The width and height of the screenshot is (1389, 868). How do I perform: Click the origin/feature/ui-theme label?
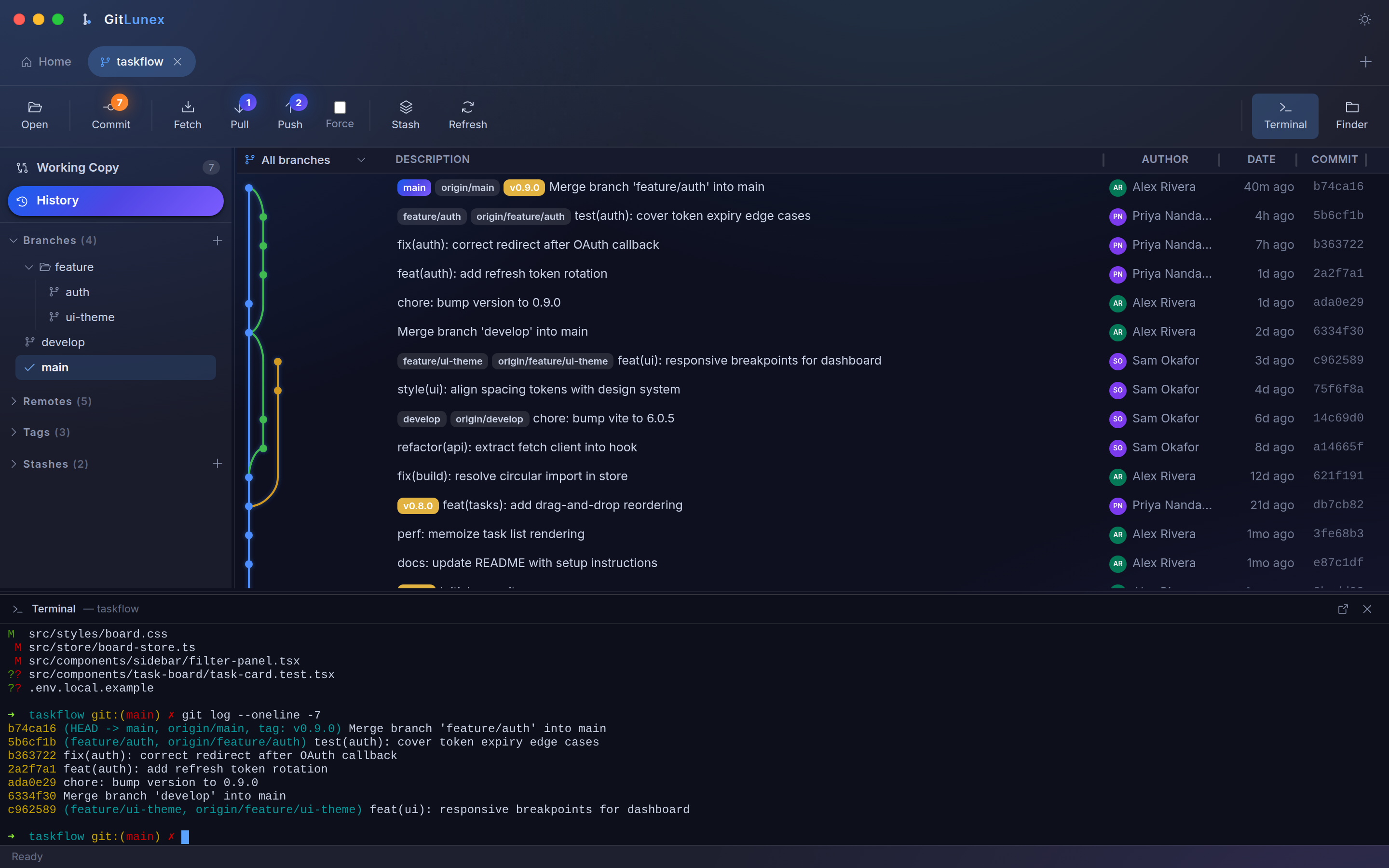click(x=552, y=361)
